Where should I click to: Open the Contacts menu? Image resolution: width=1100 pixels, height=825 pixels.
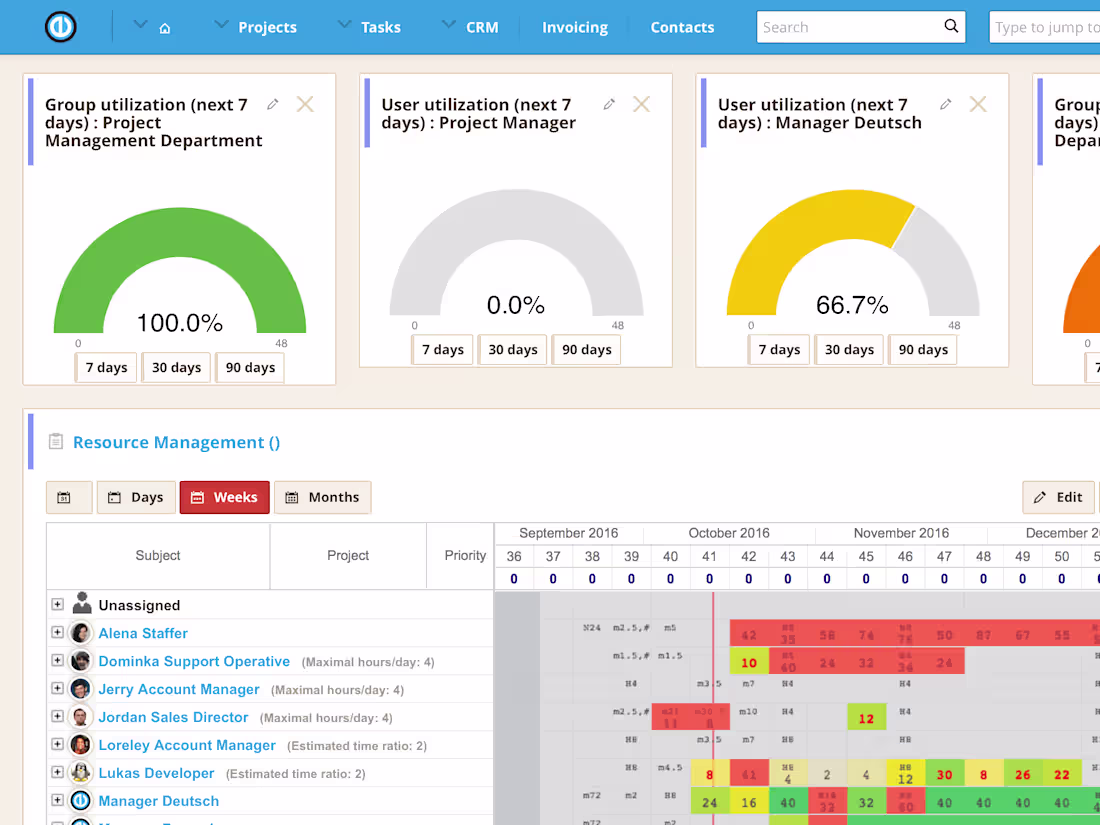[682, 27]
